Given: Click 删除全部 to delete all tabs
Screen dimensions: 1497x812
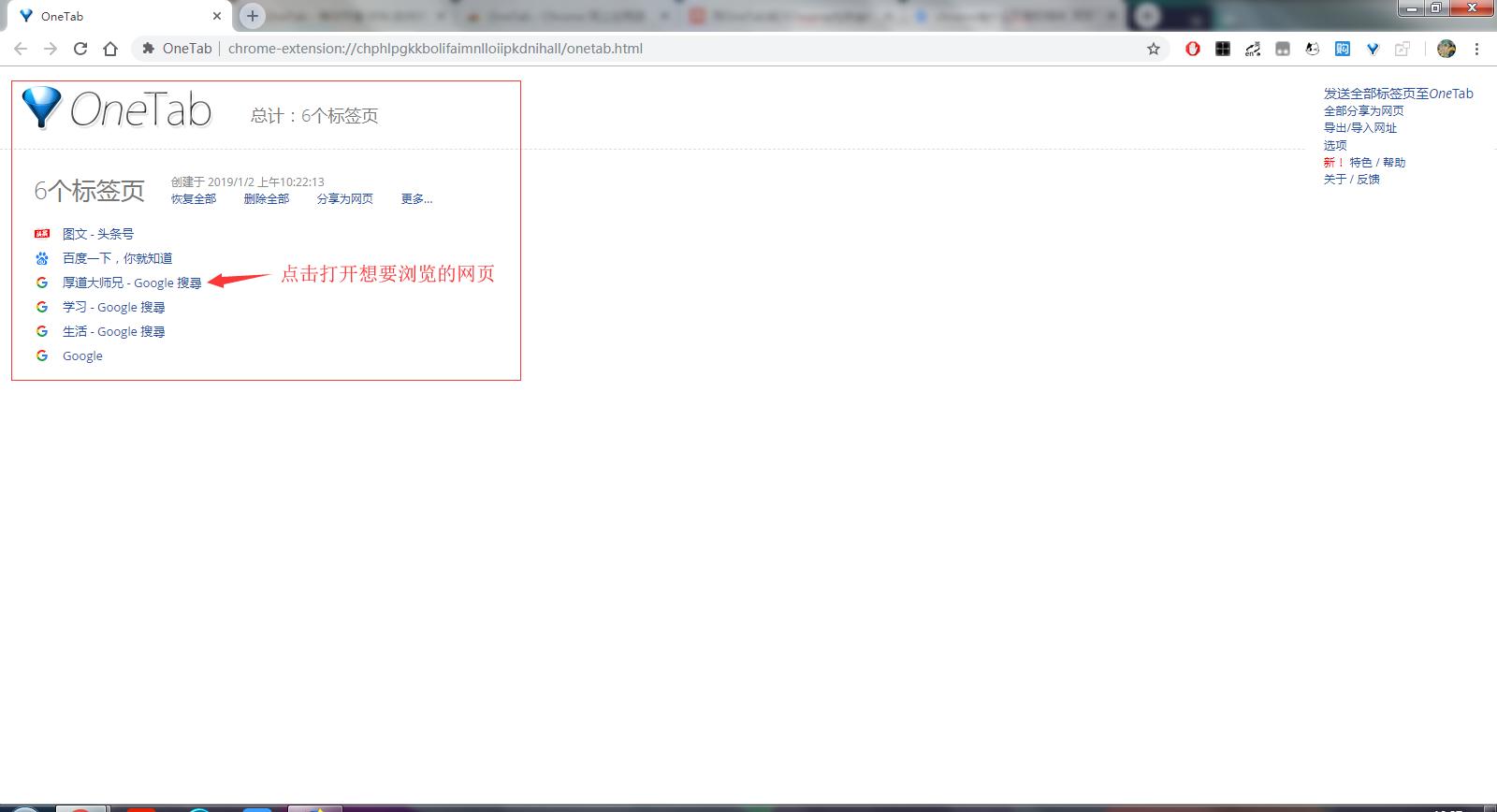Looking at the screenshot, I should click(267, 199).
